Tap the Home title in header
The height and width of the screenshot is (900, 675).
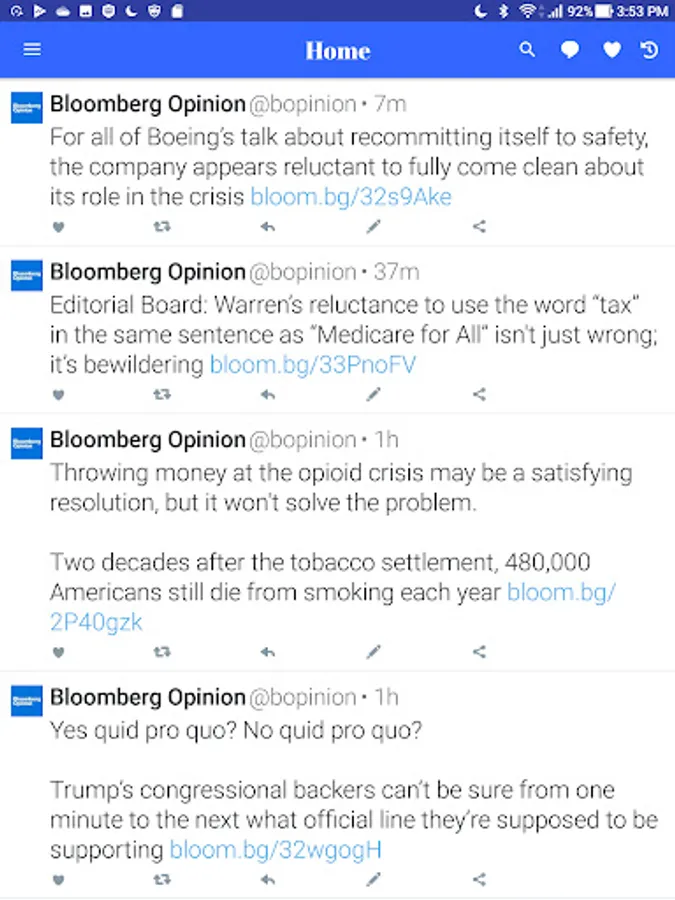(338, 50)
